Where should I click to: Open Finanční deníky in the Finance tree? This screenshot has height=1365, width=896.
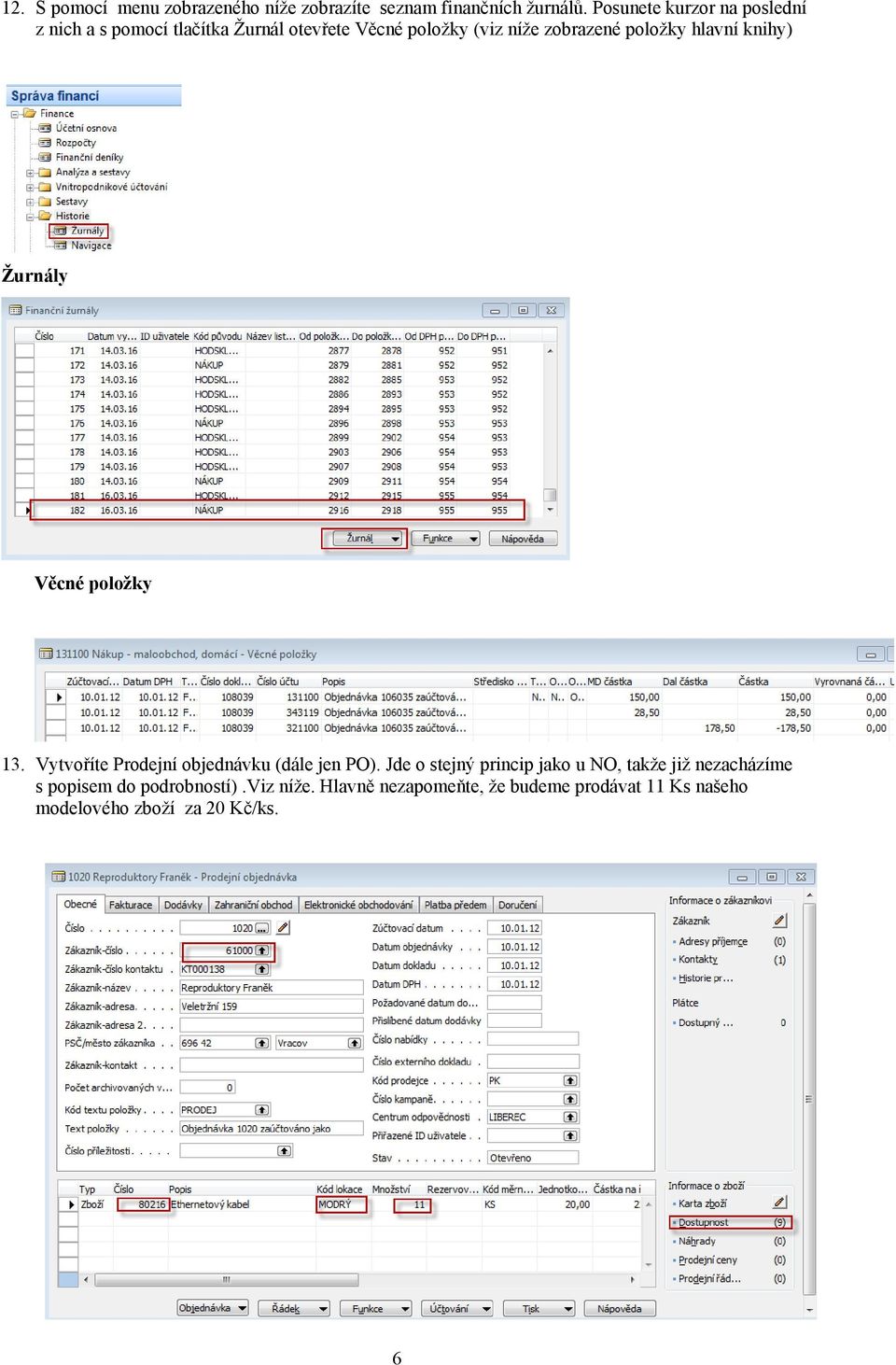[90, 158]
